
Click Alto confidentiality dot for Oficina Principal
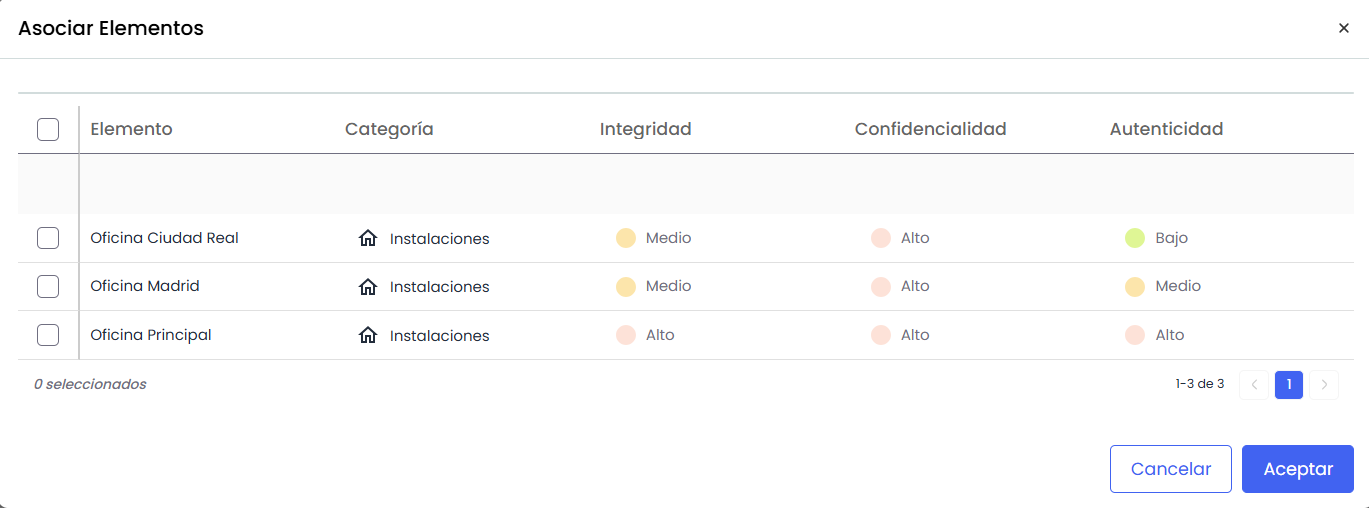click(x=881, y=335)
